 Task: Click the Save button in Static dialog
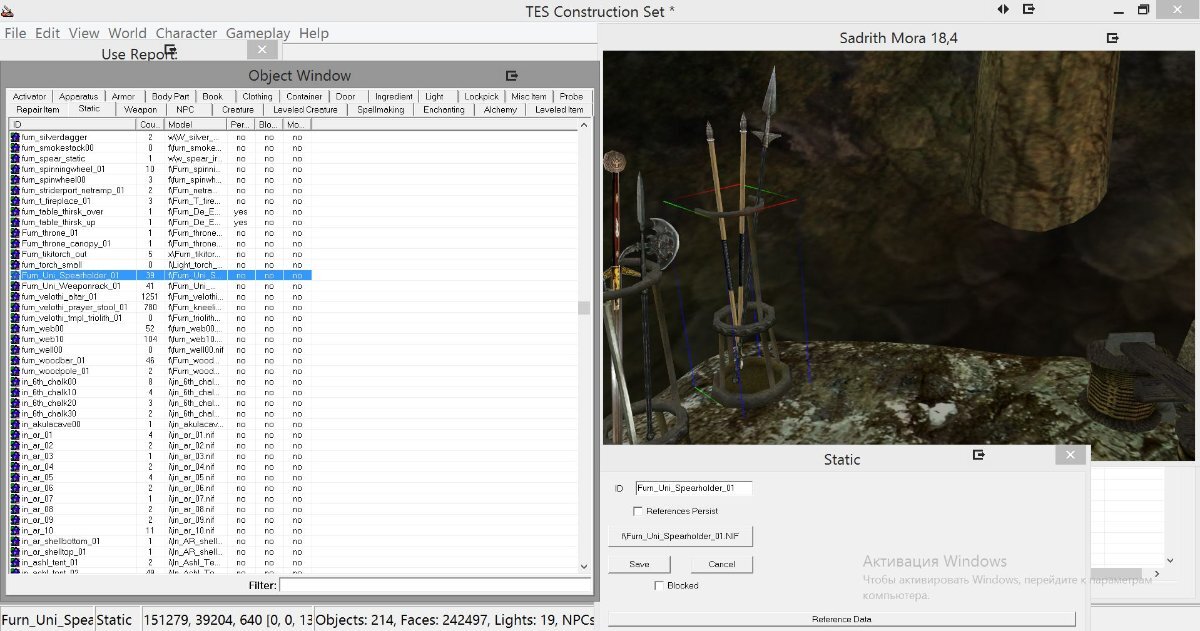pos(639,564)
